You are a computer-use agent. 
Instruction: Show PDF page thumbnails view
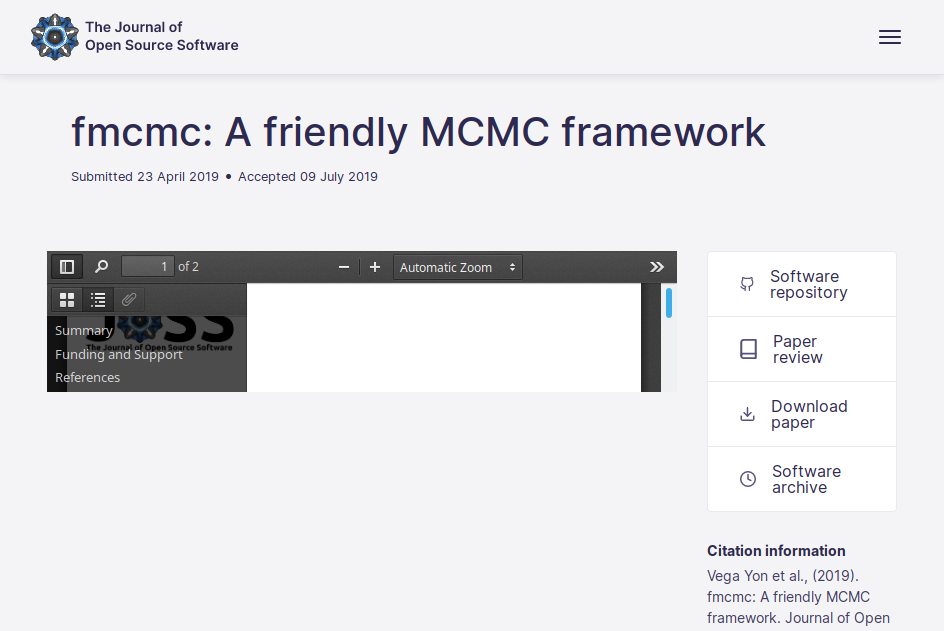(67, 299)
